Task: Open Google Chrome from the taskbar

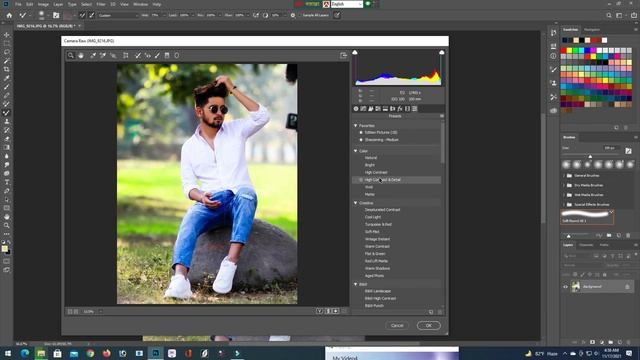Action: tap(90, 353)
